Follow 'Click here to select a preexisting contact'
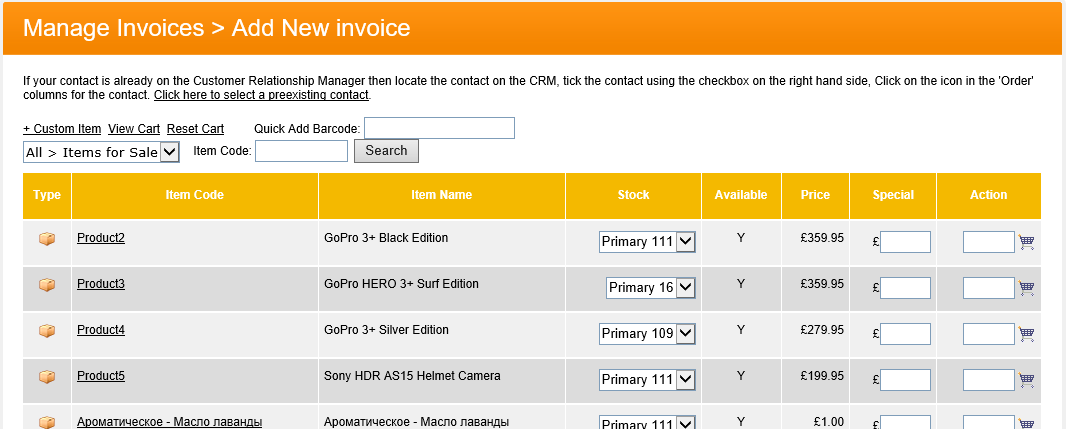 tap(261, 95)
